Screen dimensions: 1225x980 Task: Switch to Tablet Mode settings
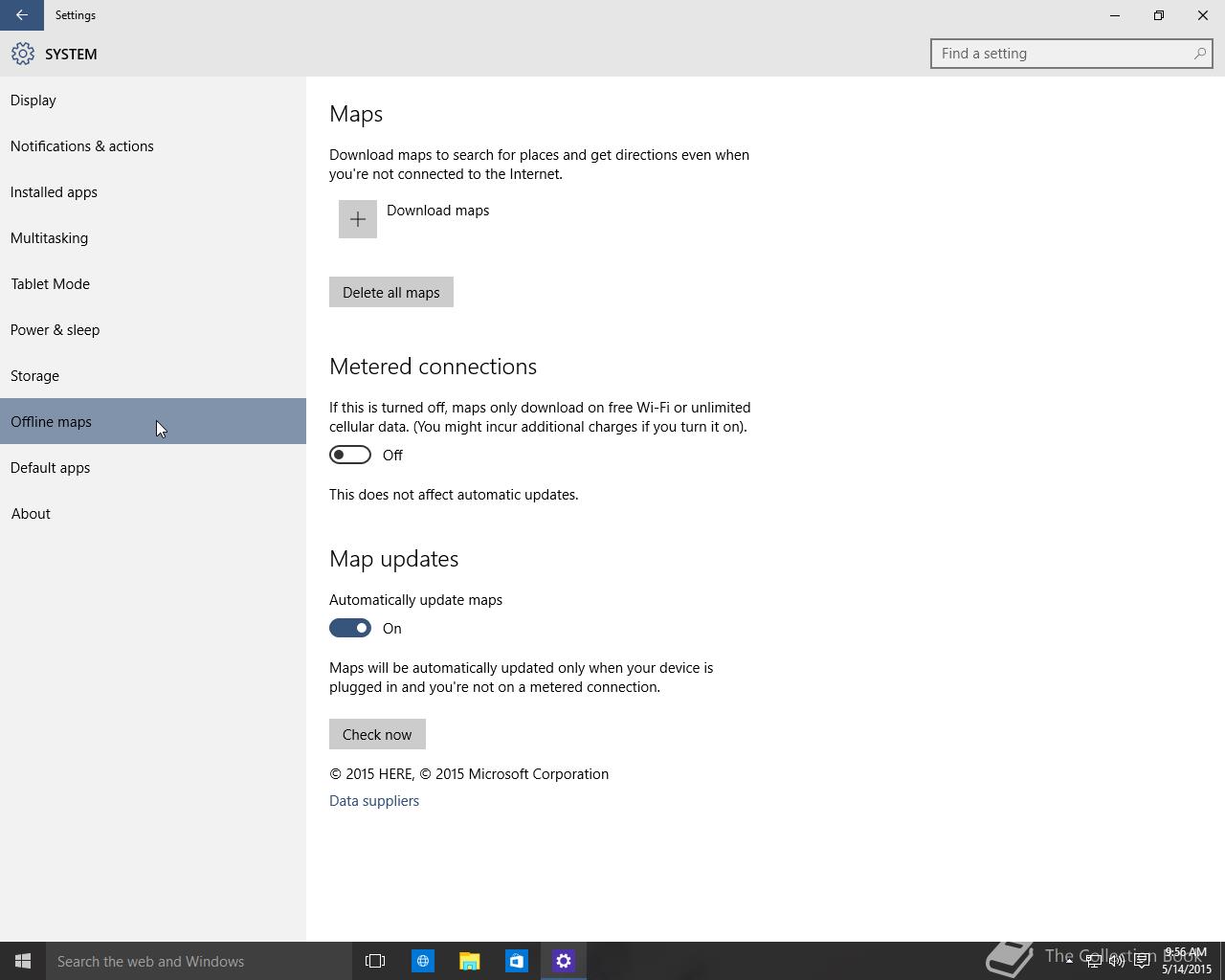tap(153, 283)
